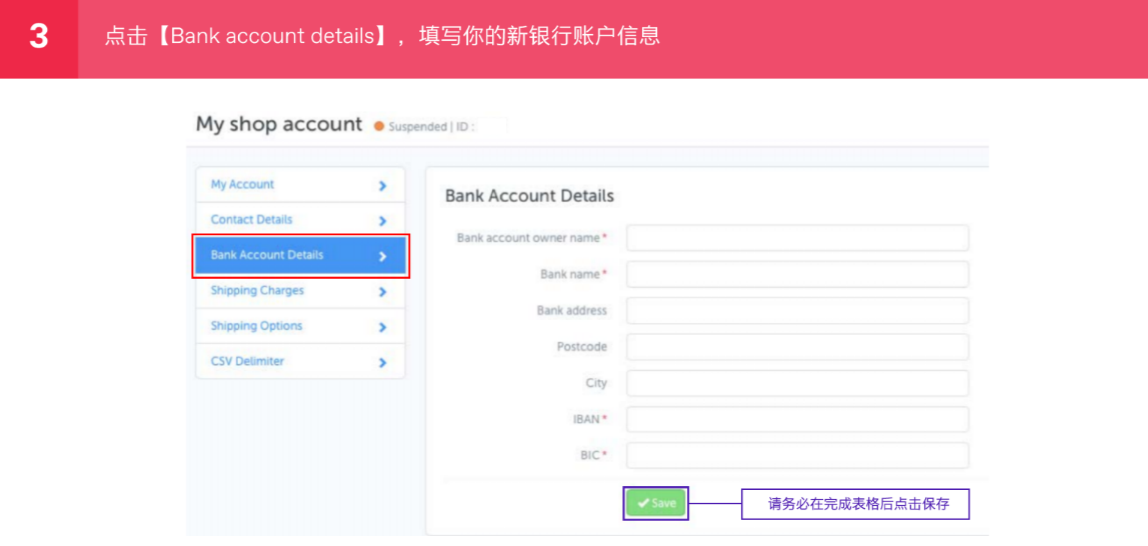Go to Shipping Charges settings

click(x=257, y=291)
